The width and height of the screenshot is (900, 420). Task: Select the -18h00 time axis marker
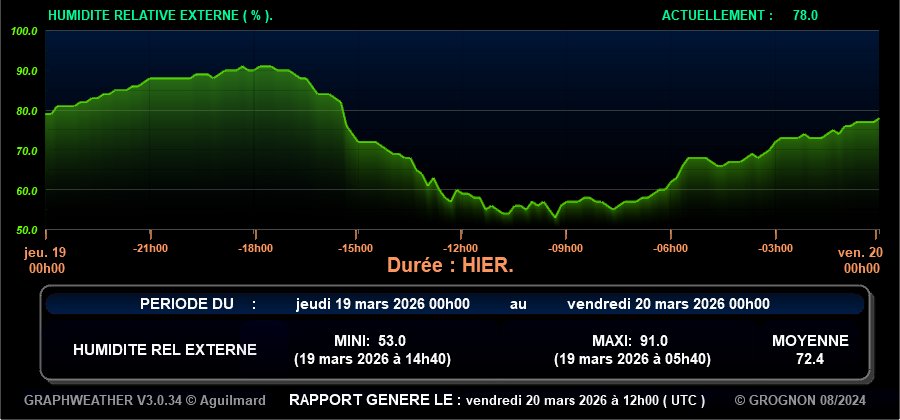click(254, 248)
